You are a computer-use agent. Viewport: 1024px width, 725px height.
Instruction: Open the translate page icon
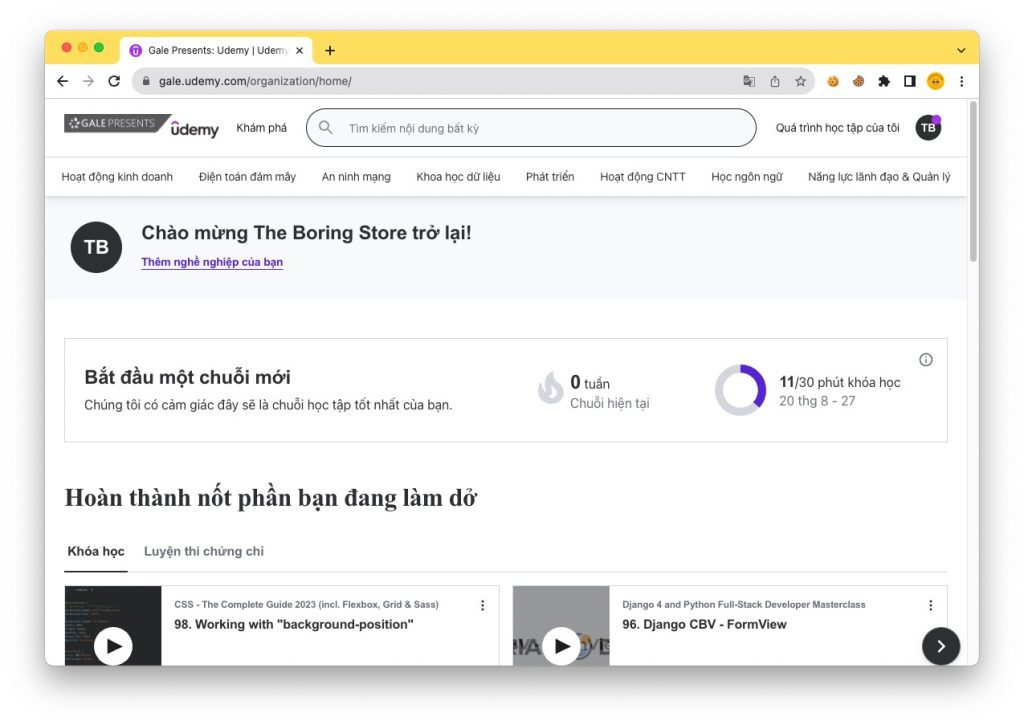pos(749,81)
